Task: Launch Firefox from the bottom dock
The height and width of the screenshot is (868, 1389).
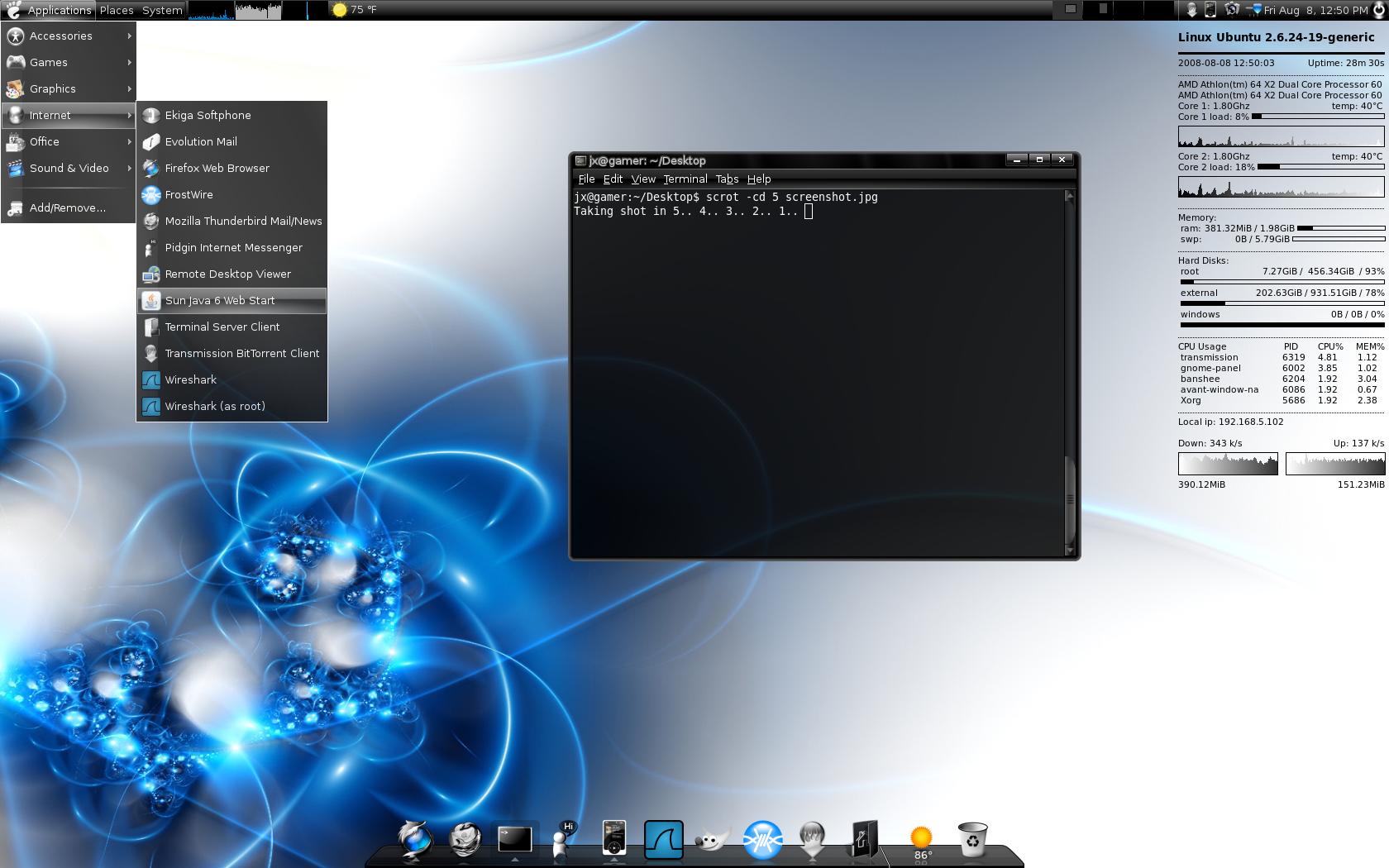Action: coord(414,840)
